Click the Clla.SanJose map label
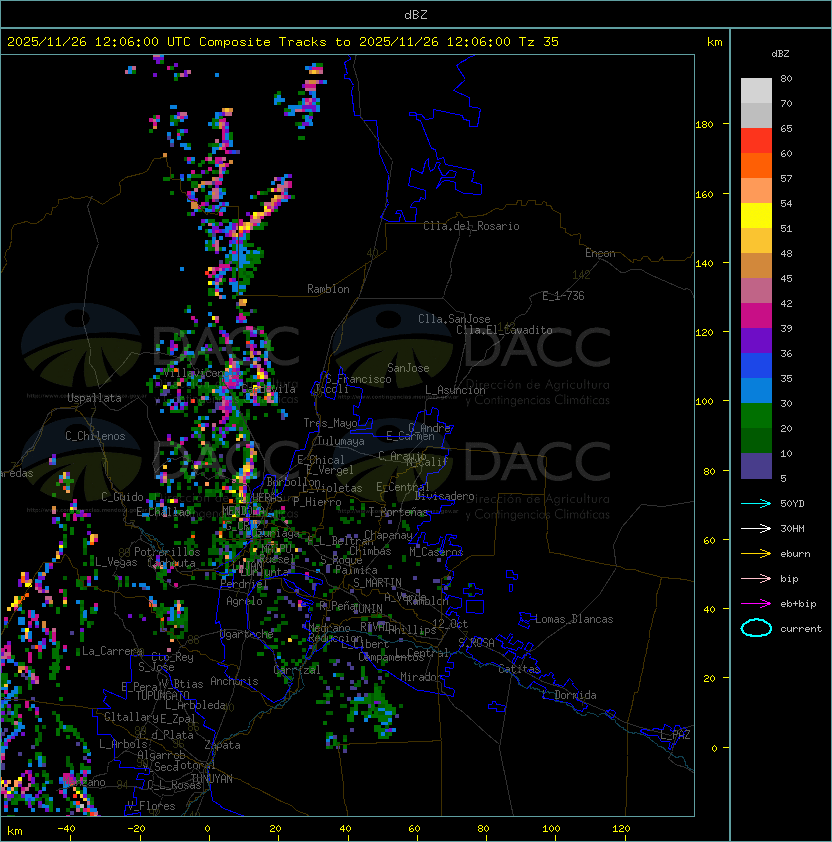The image size is (832, 842). click(454, 319)
